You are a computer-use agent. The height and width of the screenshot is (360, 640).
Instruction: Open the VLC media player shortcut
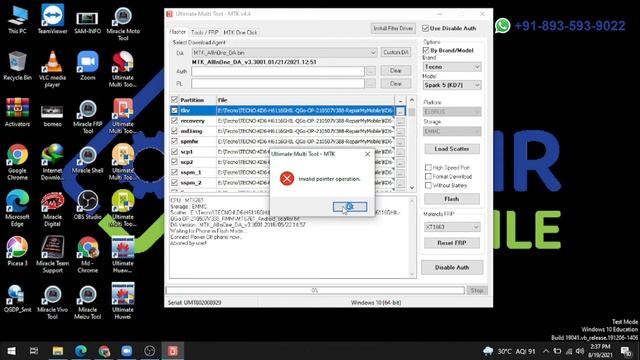[52, 69]
